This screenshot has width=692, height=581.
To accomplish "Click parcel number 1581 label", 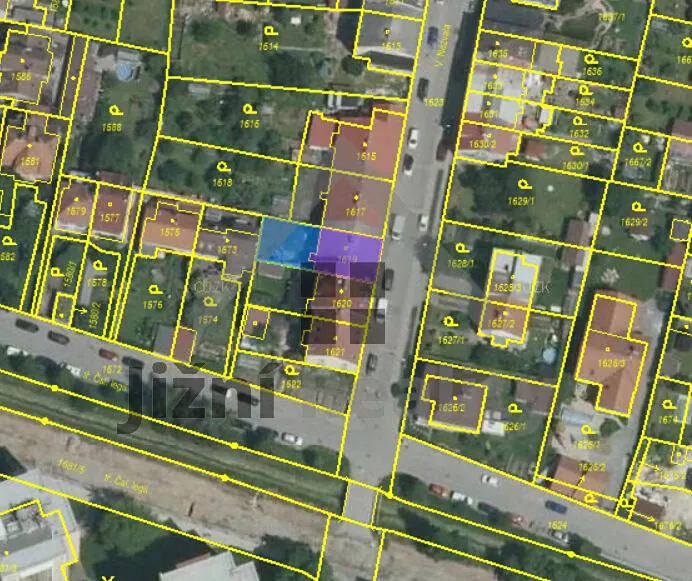I will [30, 162].
